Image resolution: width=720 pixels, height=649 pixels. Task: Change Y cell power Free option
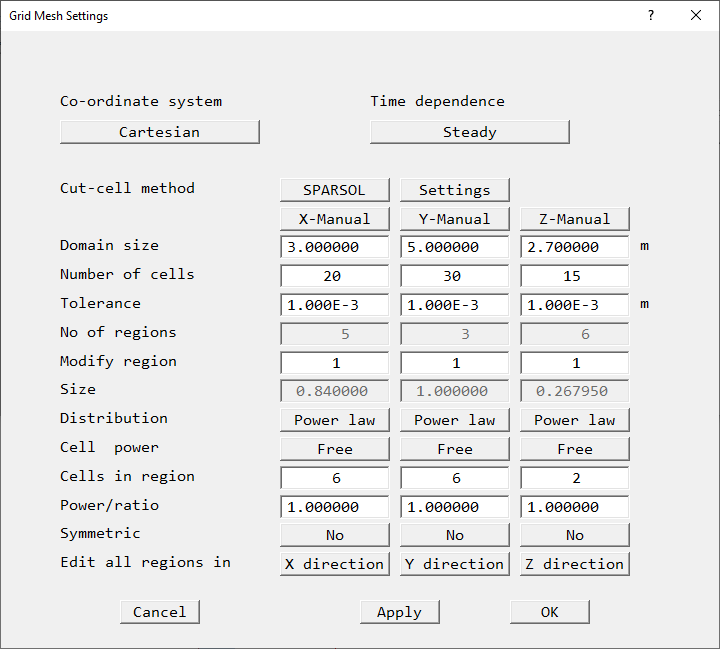pos(454,449)
